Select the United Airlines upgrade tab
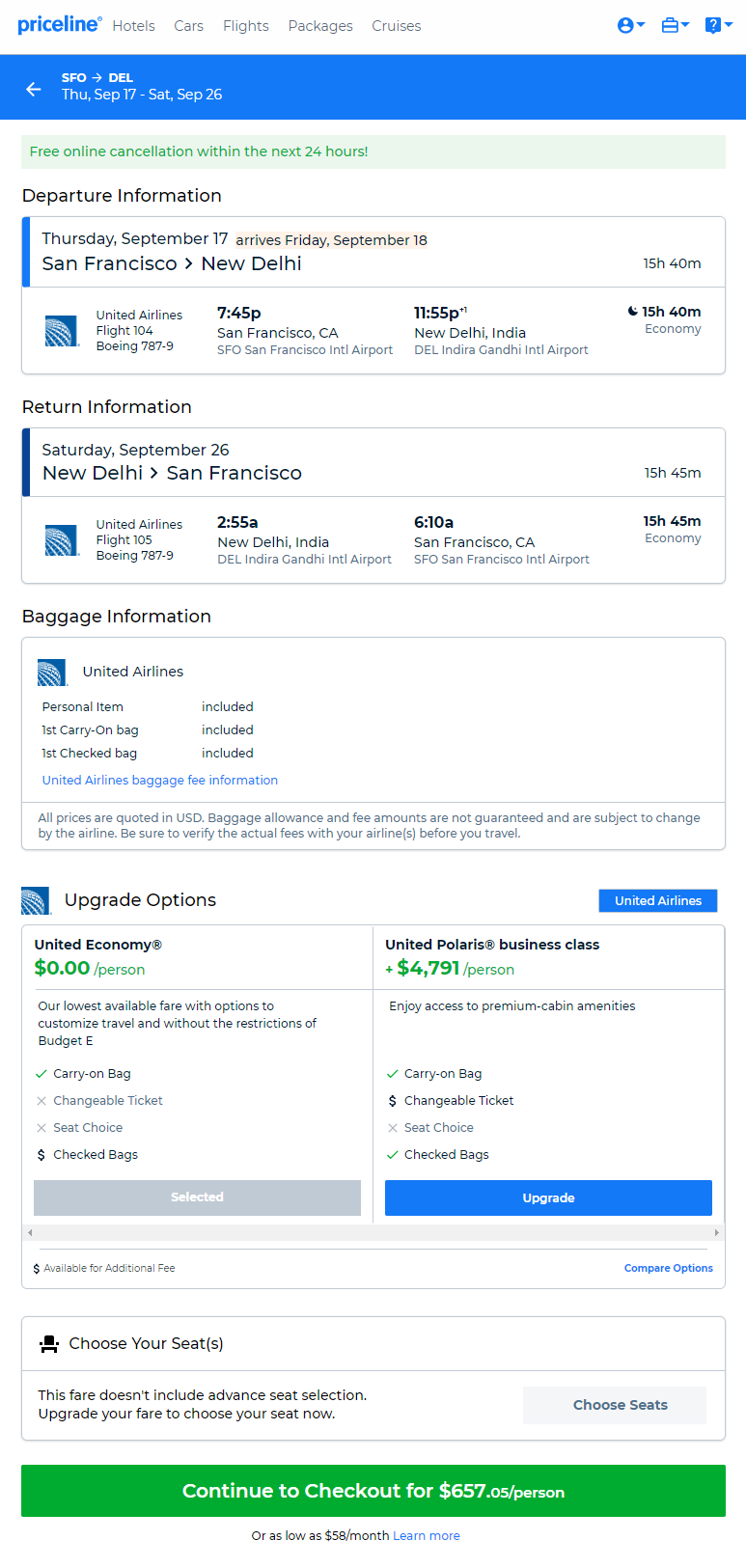The width and height of the screenshot is (746, 1568). click(x=658, y=900)
